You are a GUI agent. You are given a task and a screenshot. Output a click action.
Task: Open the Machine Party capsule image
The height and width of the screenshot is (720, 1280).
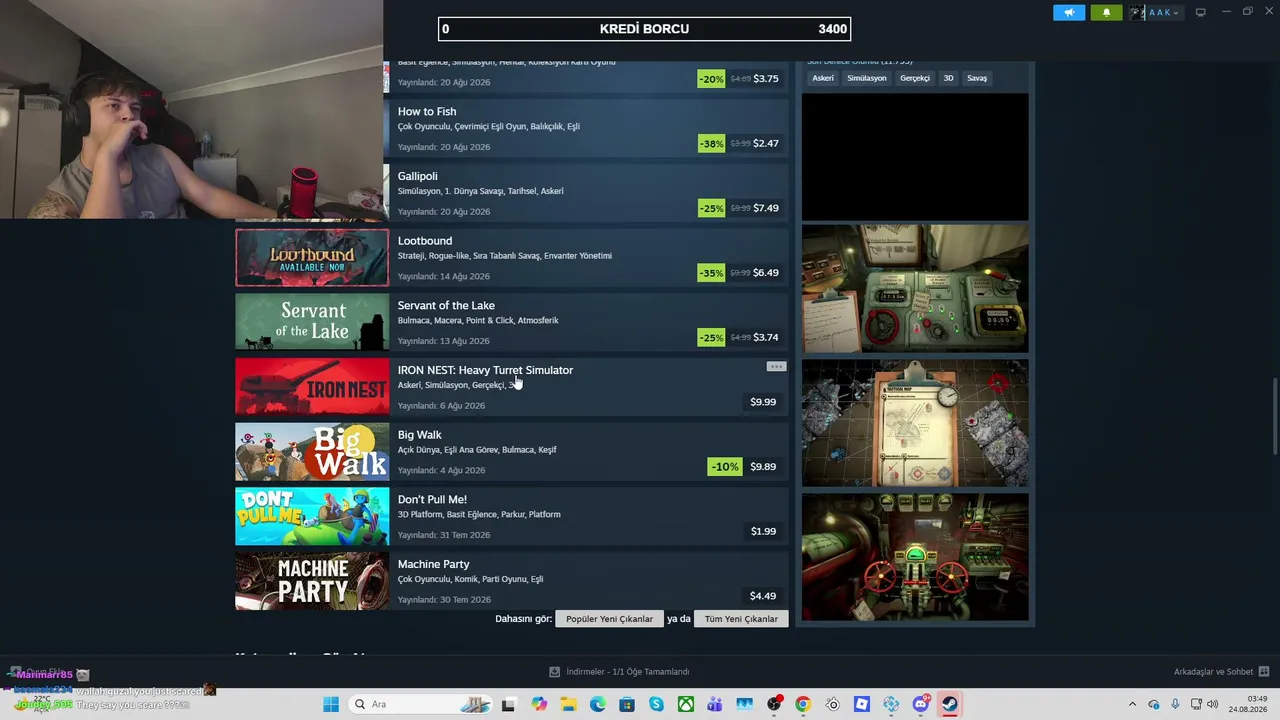tap(312, 581)
